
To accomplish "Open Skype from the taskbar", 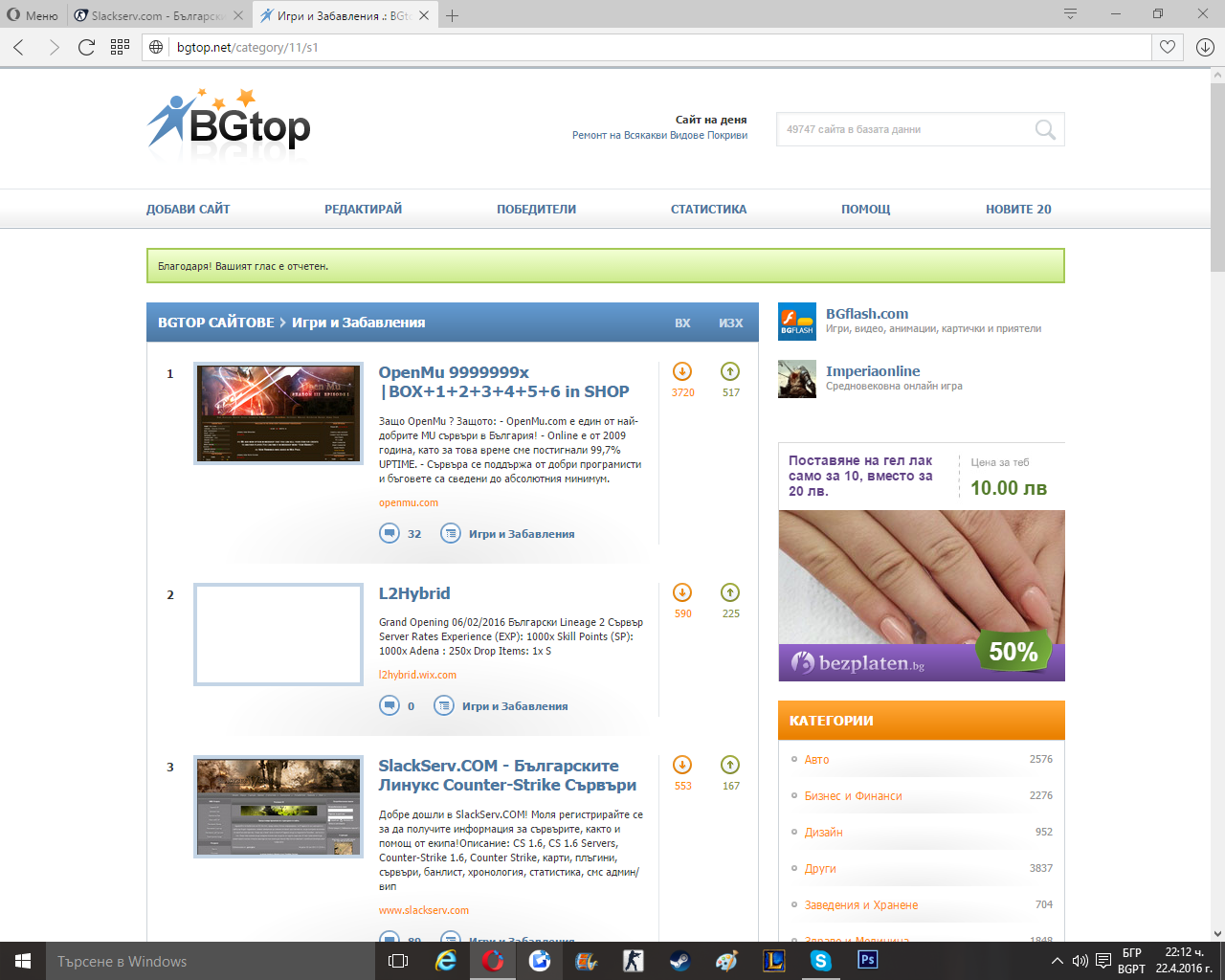I will pos(820,961).
